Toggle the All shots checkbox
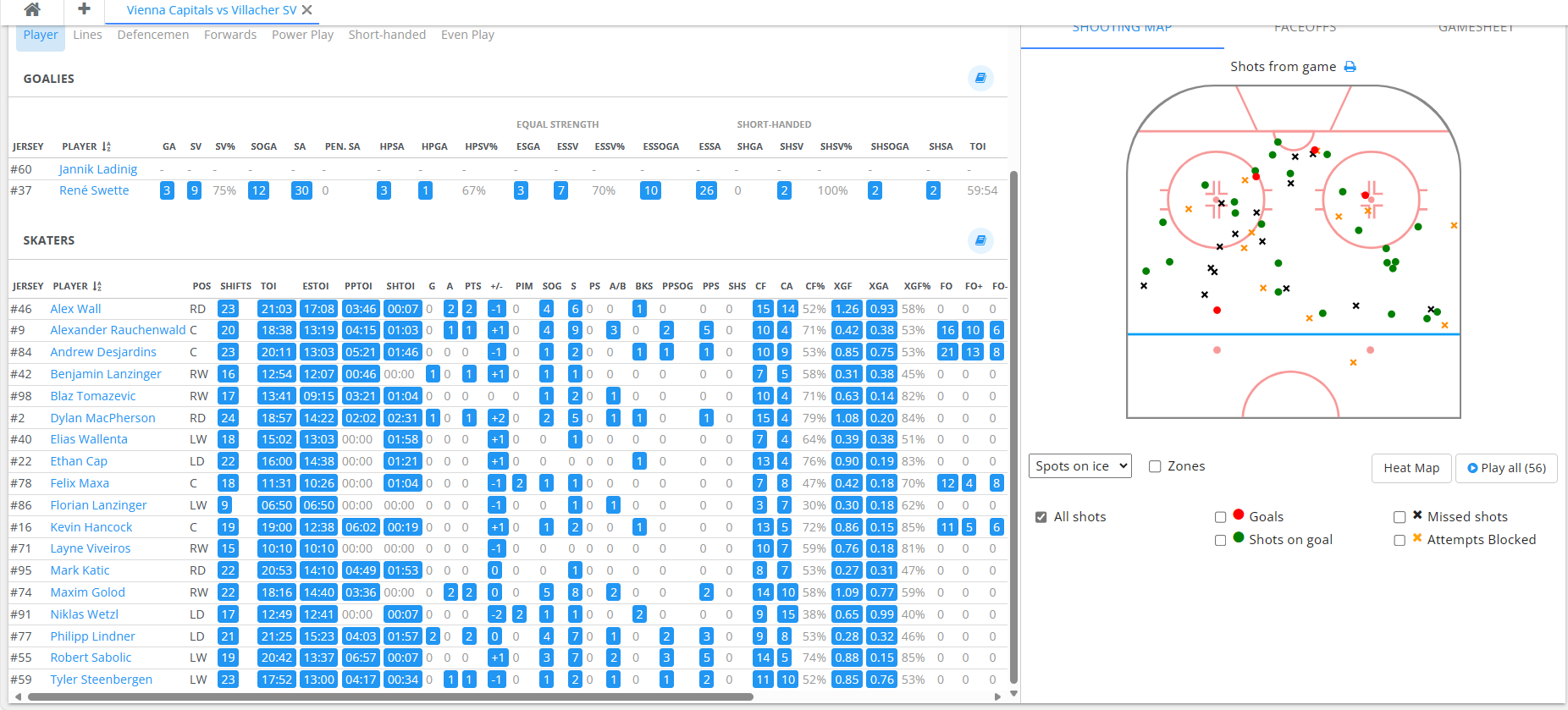The image size is (1568, 710). pos(1041,517)
